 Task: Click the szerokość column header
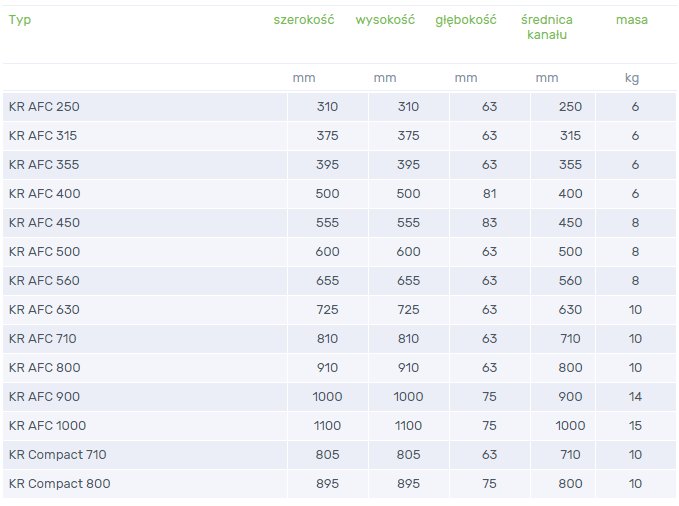tap(303, 20)
